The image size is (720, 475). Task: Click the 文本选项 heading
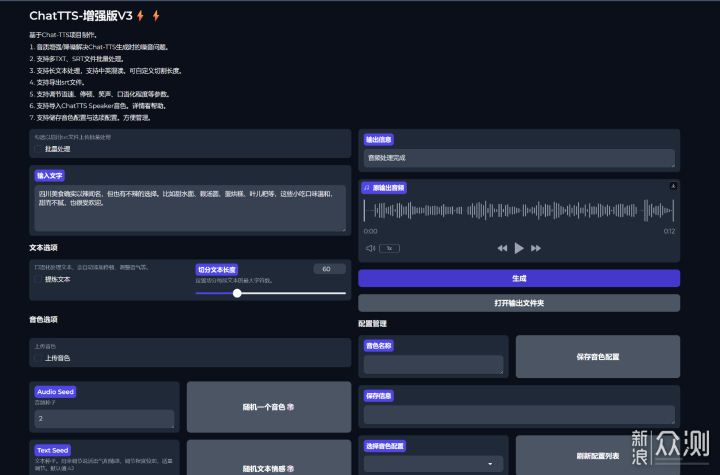click(44, 248)
